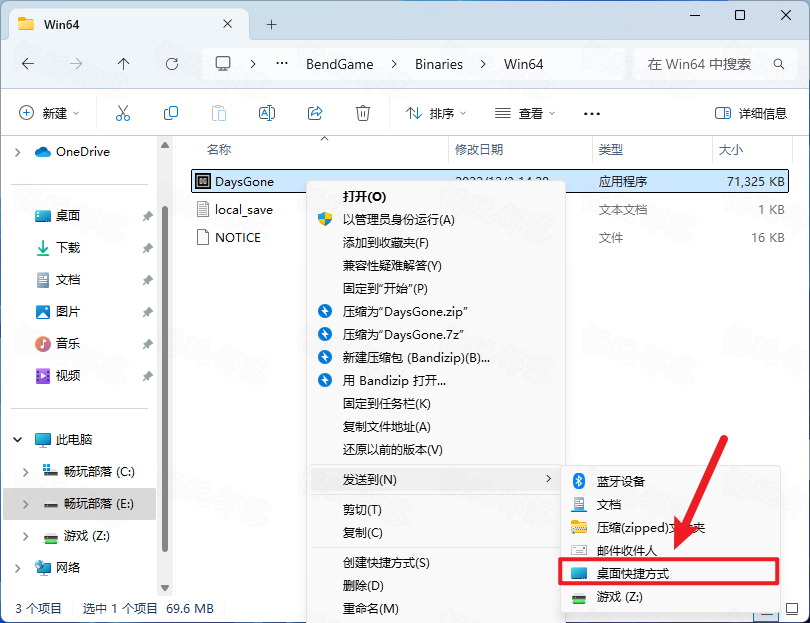This screenshot has width=810, height=623.
Task: Collapse the 此电脑 tree node
Action: tap(18, 440)
